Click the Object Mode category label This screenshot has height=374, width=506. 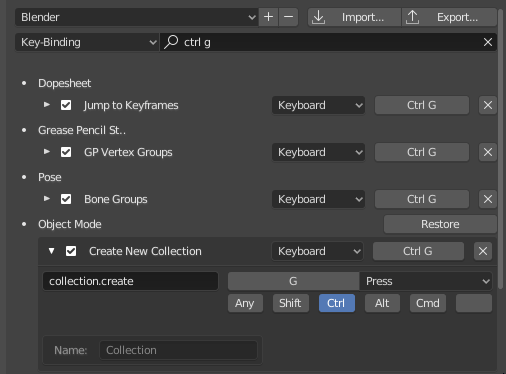point(70,224)
